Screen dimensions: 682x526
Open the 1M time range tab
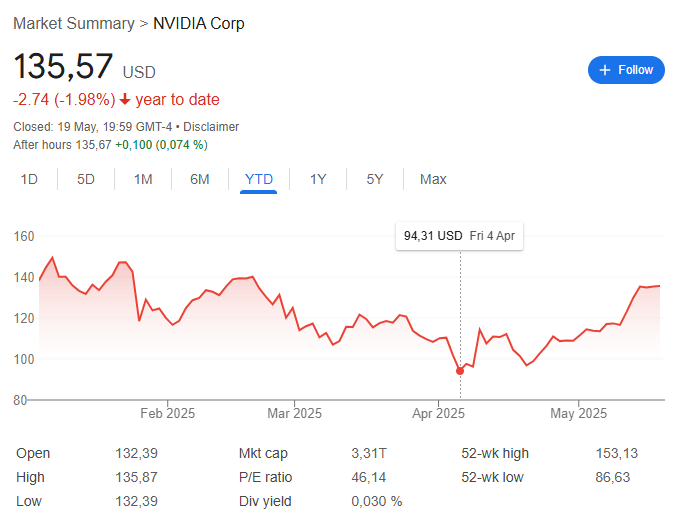pyautogui.click(x=143, y=179)
